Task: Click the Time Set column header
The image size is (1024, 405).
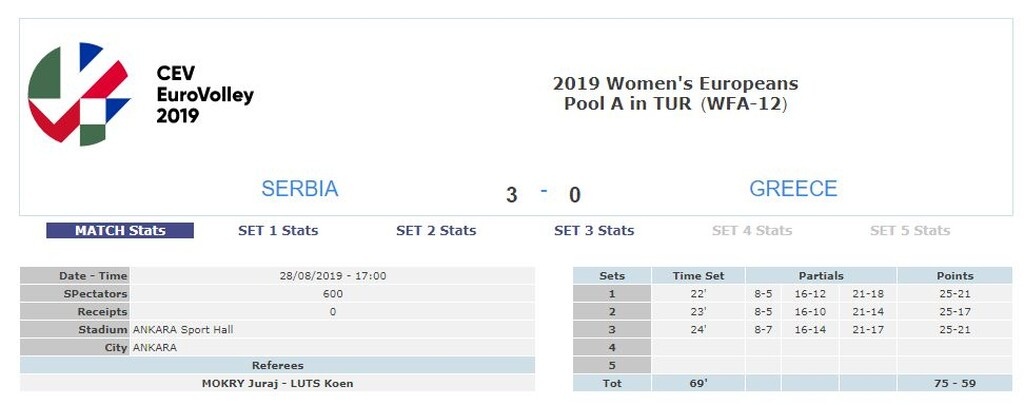Action: click(x=698, y=276)
